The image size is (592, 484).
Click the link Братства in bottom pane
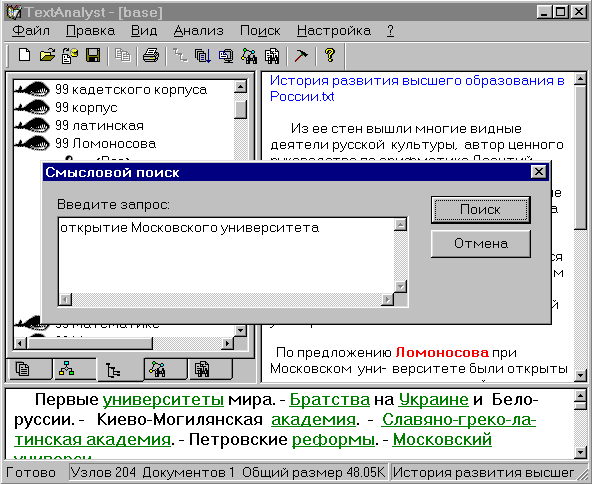pyautogui.click(x=329, y=399)
